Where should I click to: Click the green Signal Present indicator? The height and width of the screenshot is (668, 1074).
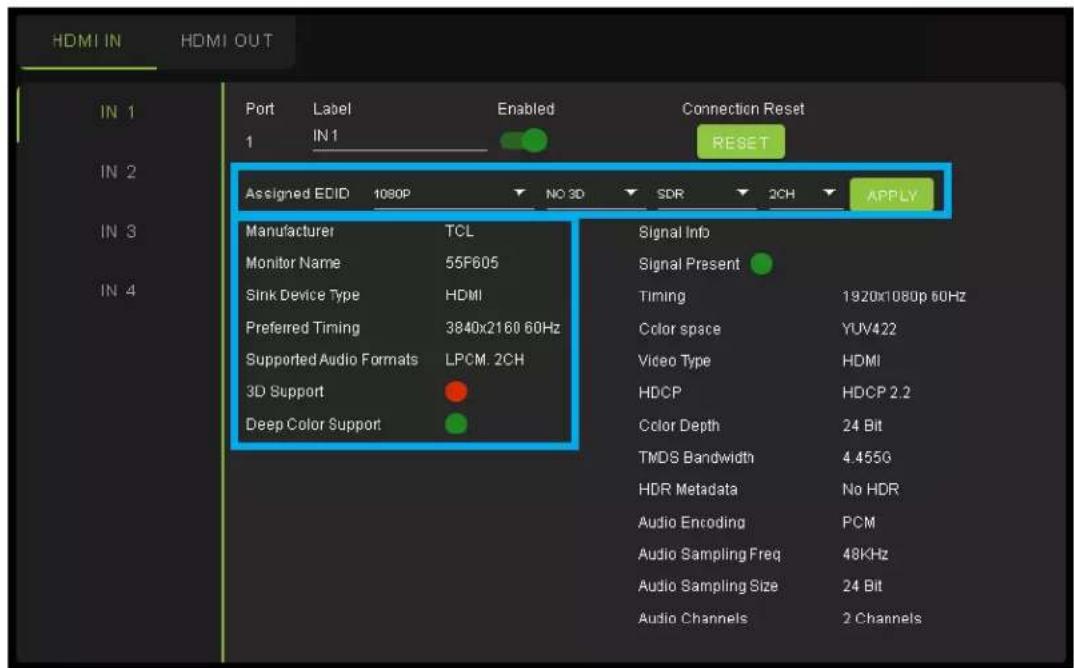(x=762, y=264)
